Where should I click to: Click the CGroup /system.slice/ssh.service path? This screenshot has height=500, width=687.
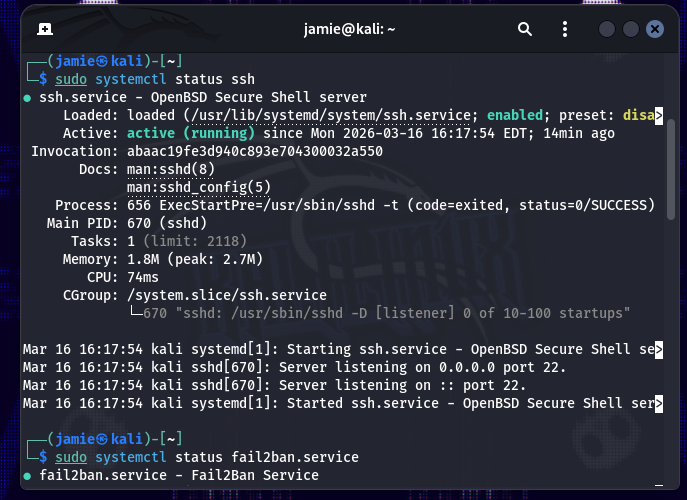(227, 295)
